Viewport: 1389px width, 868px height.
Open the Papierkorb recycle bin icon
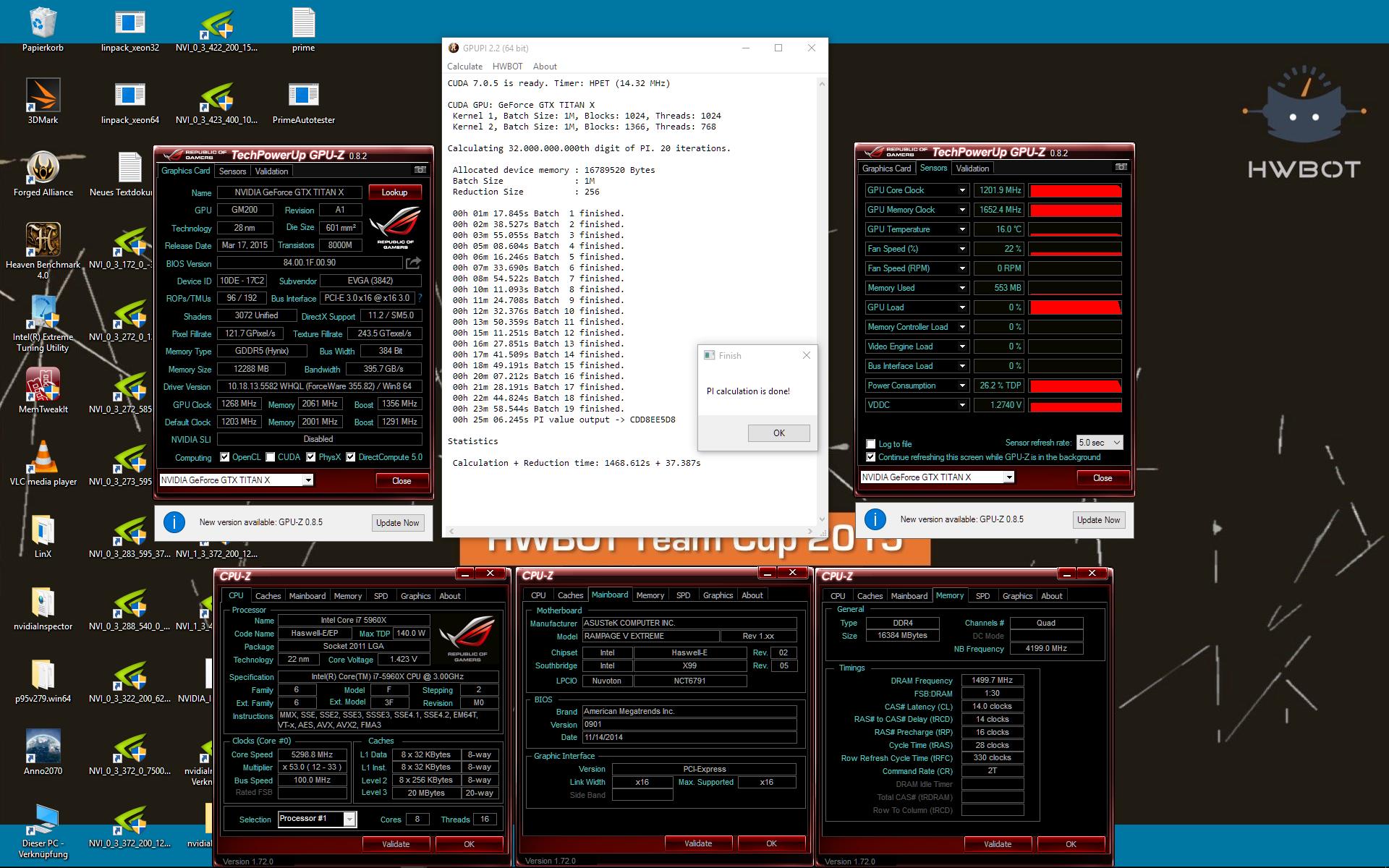click(x=43, y=29)
